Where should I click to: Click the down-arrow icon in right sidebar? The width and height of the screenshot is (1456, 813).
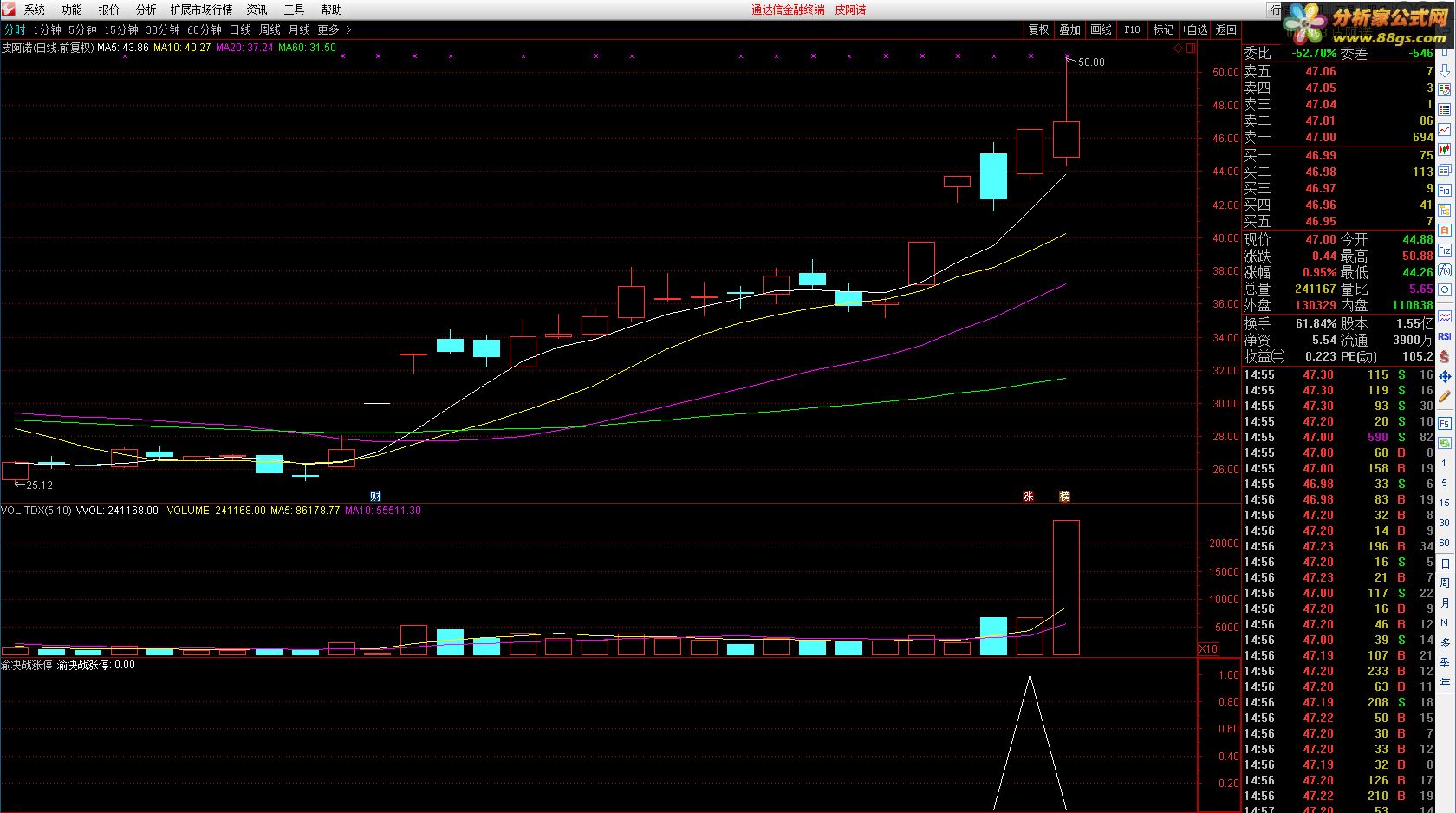tap(1445, 70)
